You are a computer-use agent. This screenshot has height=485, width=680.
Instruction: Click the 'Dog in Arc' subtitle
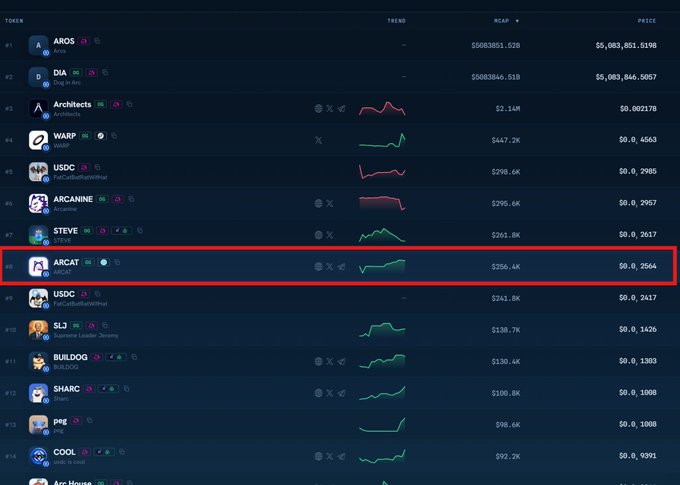coord(67,82)
